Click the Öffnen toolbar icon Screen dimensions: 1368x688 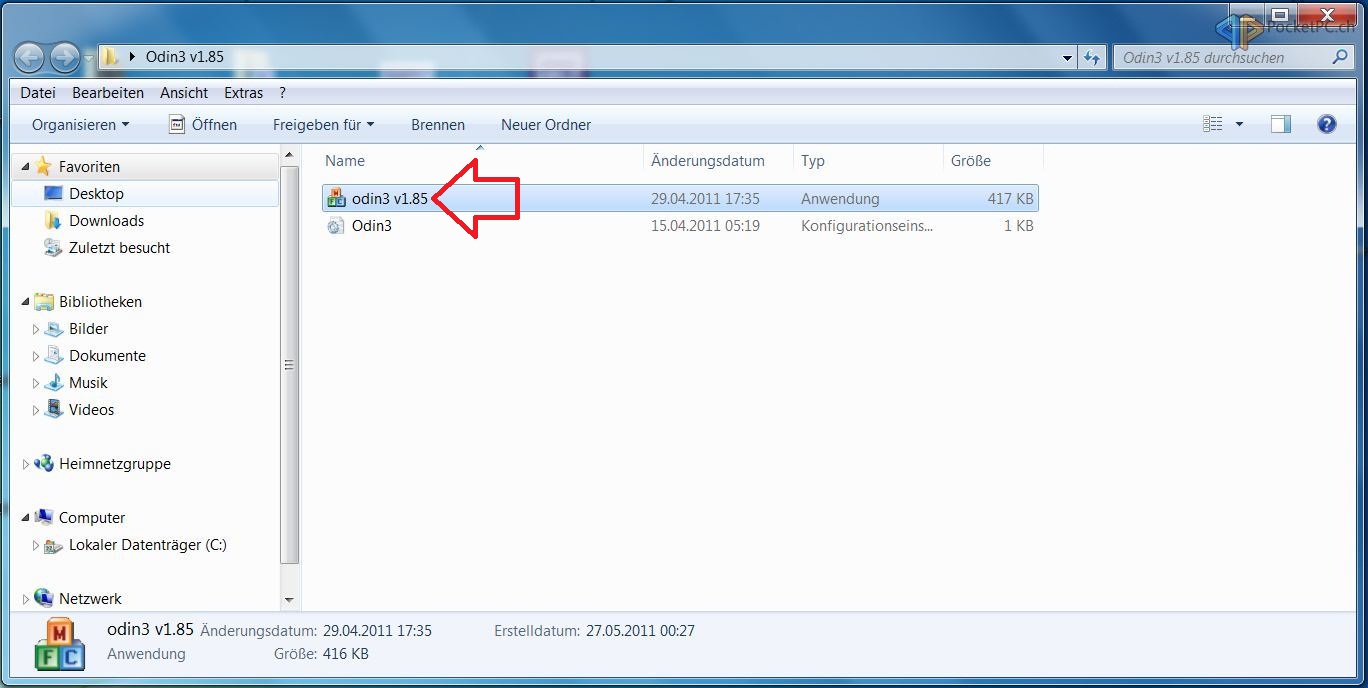[x=177, y=124]
